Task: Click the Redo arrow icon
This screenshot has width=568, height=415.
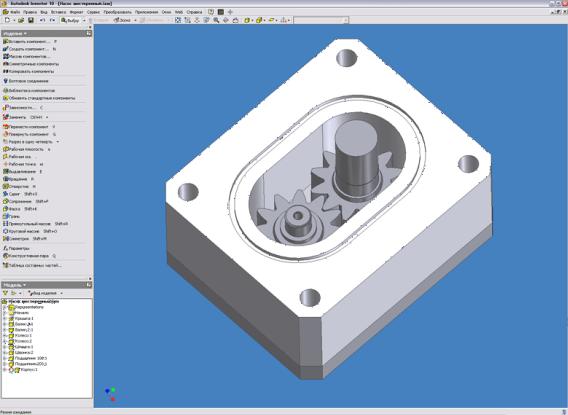Action: (x=53, y=20)
